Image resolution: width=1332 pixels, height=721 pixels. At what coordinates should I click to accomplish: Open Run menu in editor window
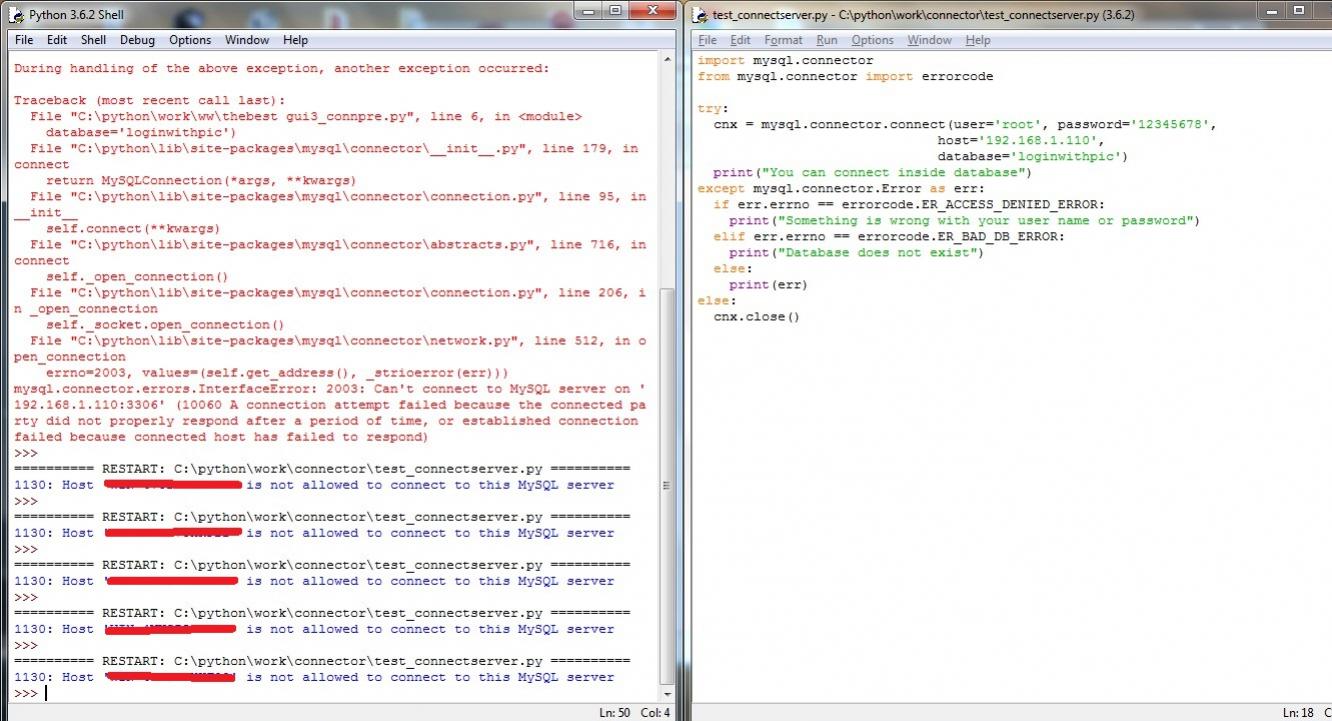pos(827,40)
